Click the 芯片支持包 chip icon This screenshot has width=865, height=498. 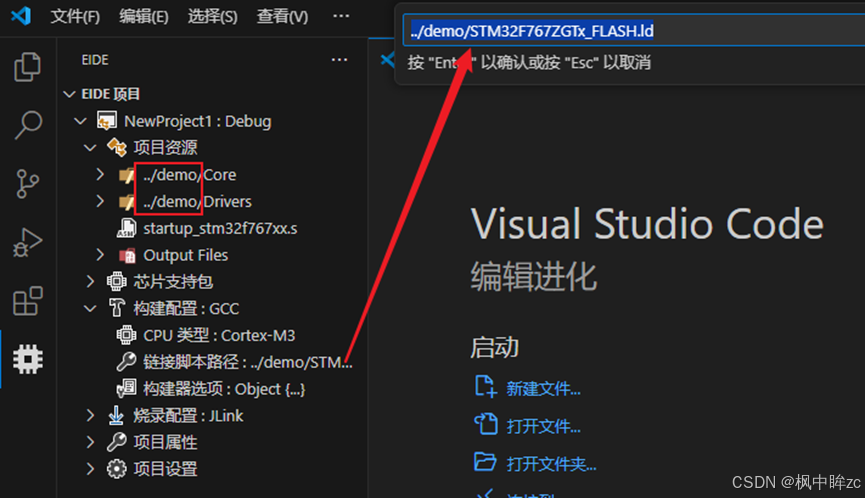tap(116, 282)
